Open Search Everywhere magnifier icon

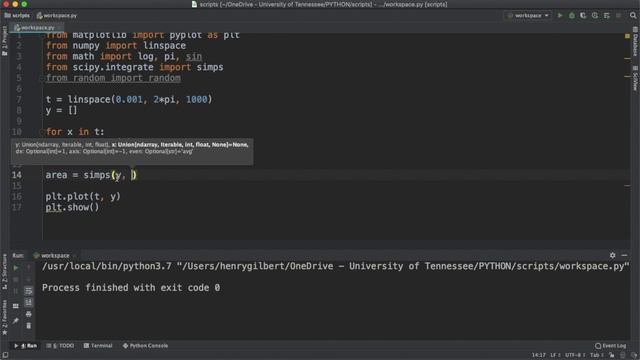(x=633, y=16)
